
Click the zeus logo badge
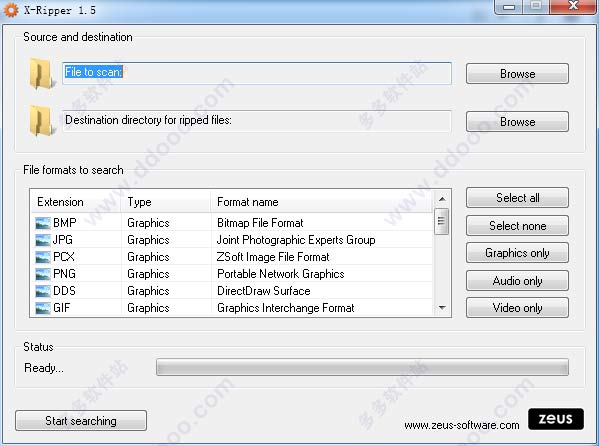click(x=556, y=419)
